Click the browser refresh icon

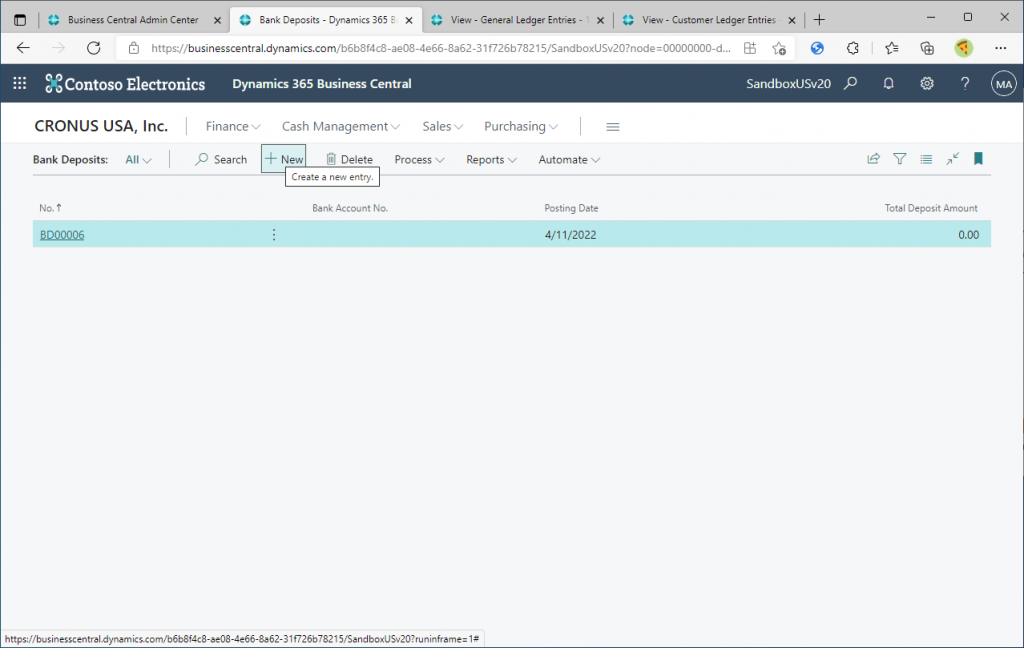point(93,48)
